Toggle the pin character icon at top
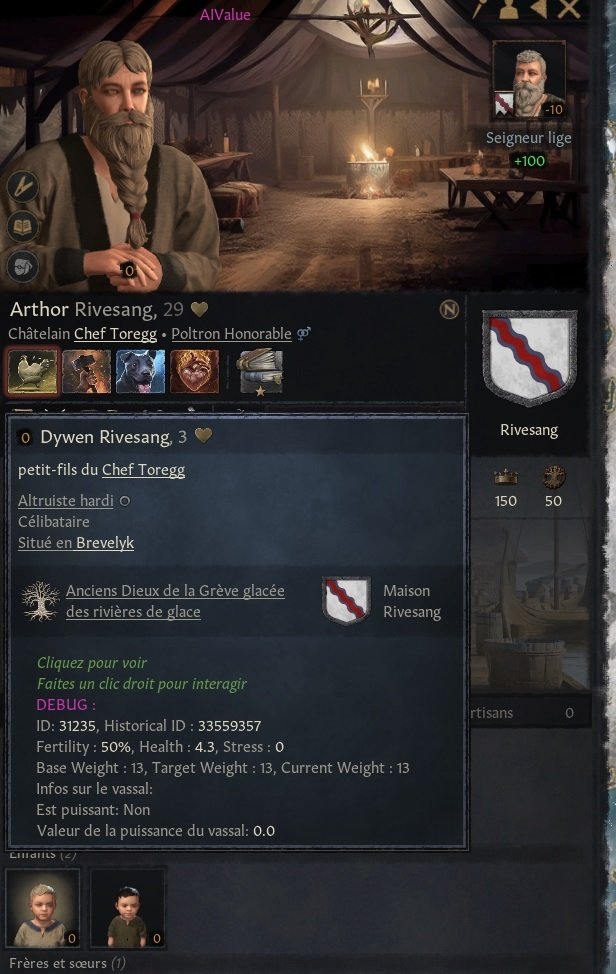Viewport: 616px width, 974px height. 479,9
